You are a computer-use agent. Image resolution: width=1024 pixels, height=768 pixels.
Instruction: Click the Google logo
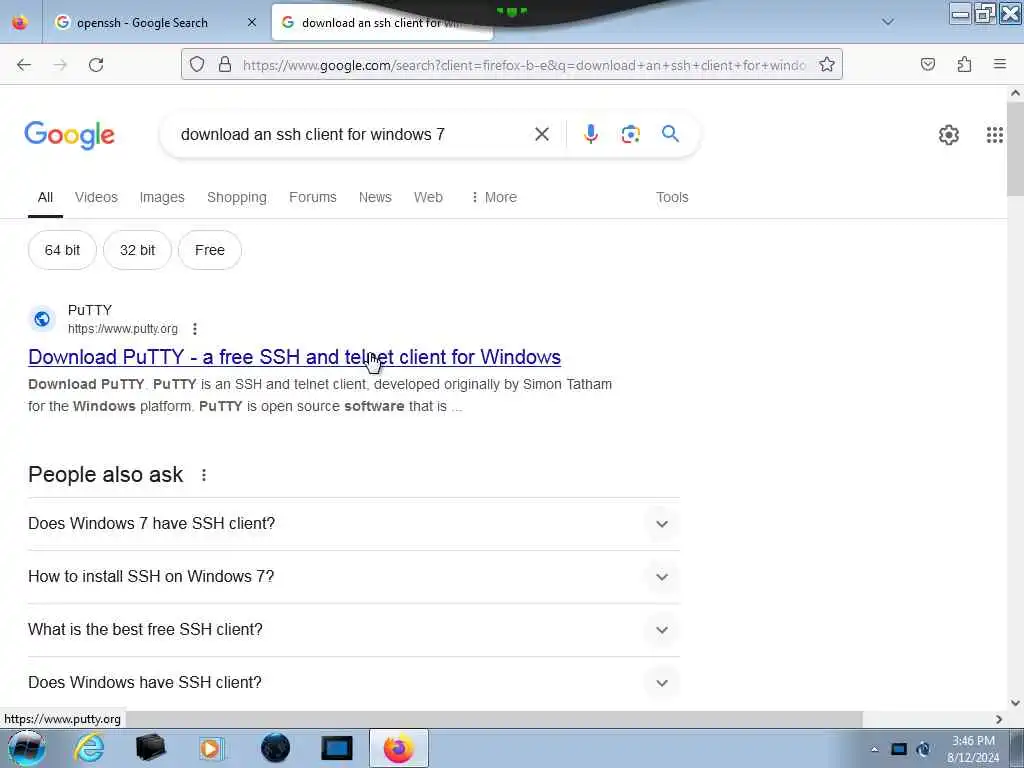tap(70, 135)
